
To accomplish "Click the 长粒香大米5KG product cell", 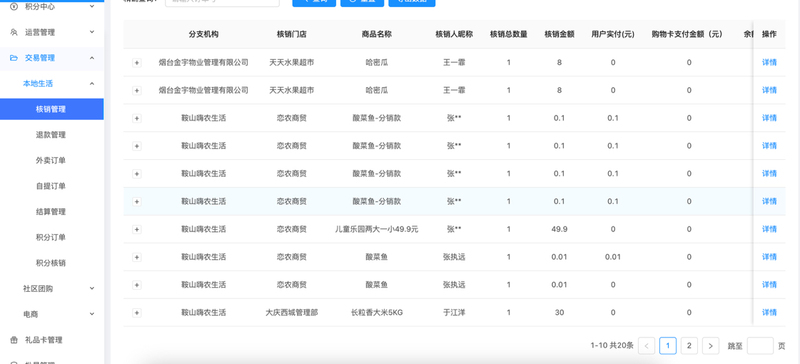I will click(377, 312).
